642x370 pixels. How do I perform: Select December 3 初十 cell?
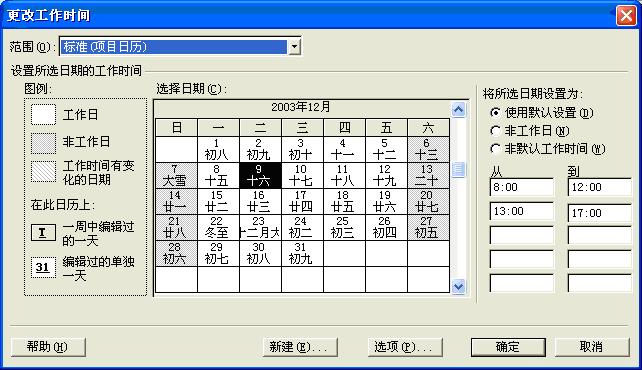tap(303, 149)
